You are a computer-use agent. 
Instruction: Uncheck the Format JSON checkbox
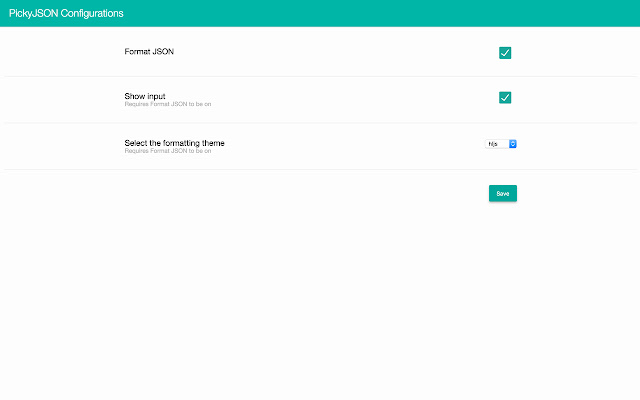tap(505, 53)
